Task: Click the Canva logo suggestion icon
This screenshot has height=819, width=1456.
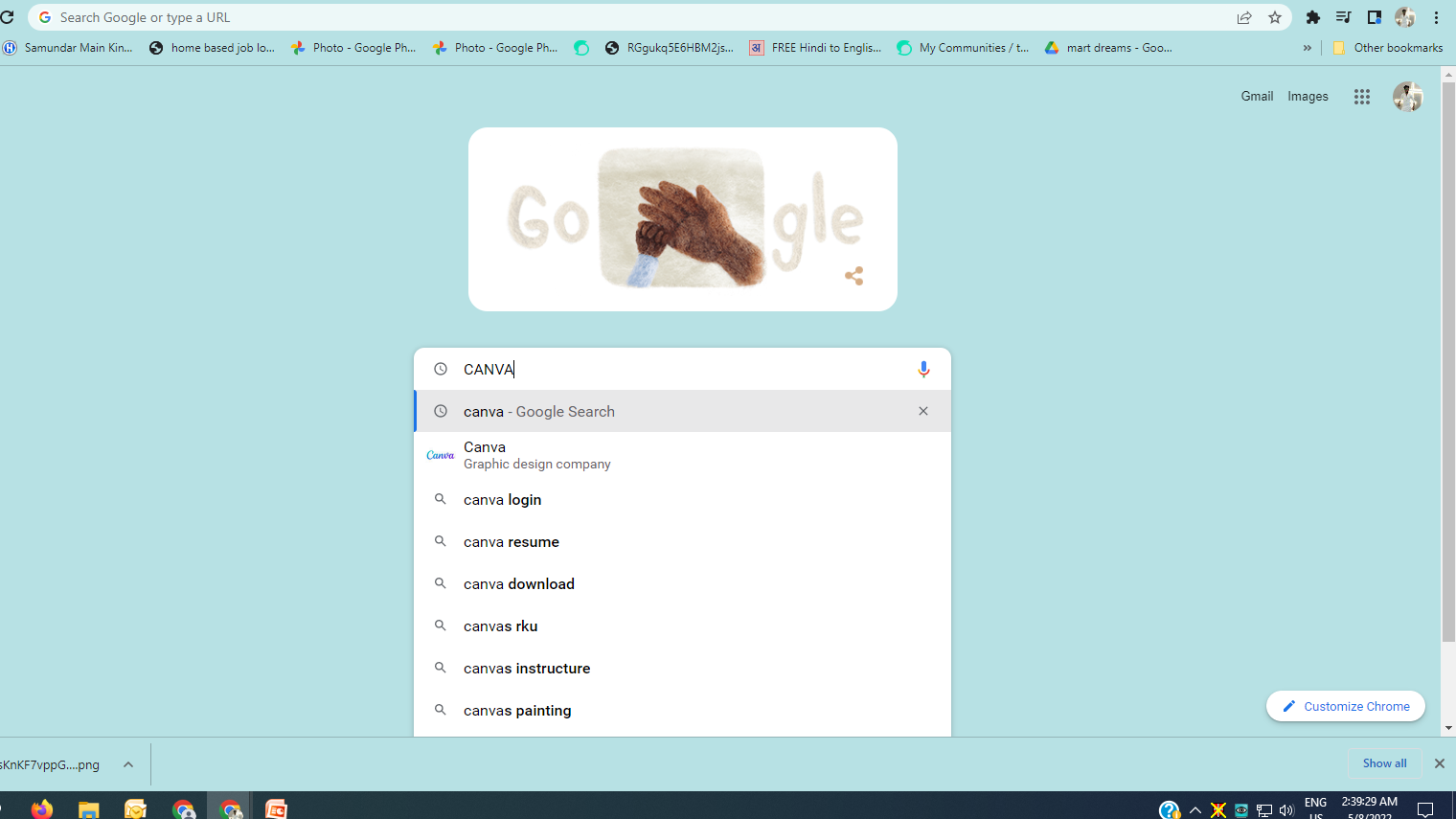Action: point(441,455)
